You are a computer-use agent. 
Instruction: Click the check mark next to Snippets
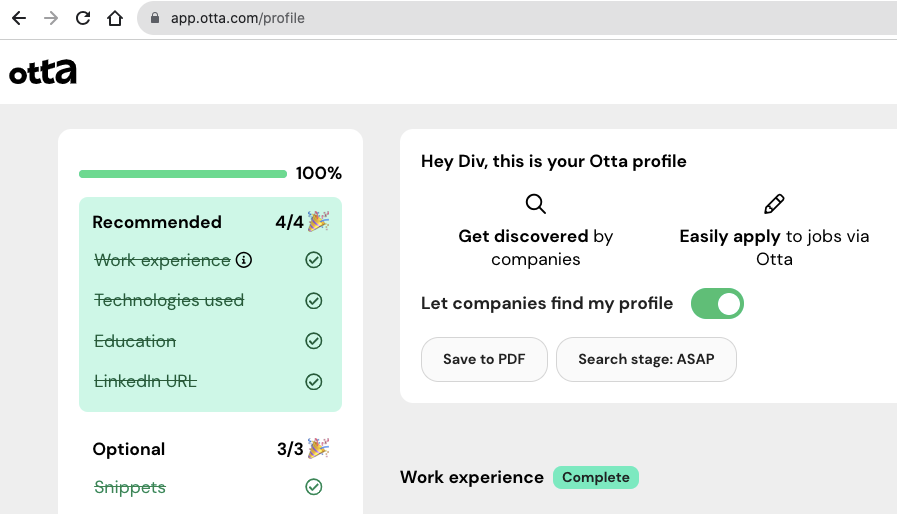(313, 487)
